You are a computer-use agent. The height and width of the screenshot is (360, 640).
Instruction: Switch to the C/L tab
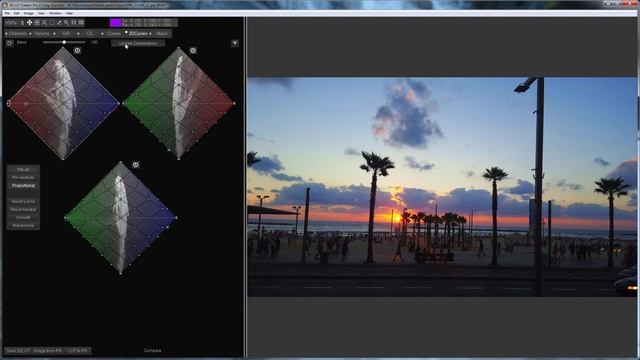click(89, 33)
